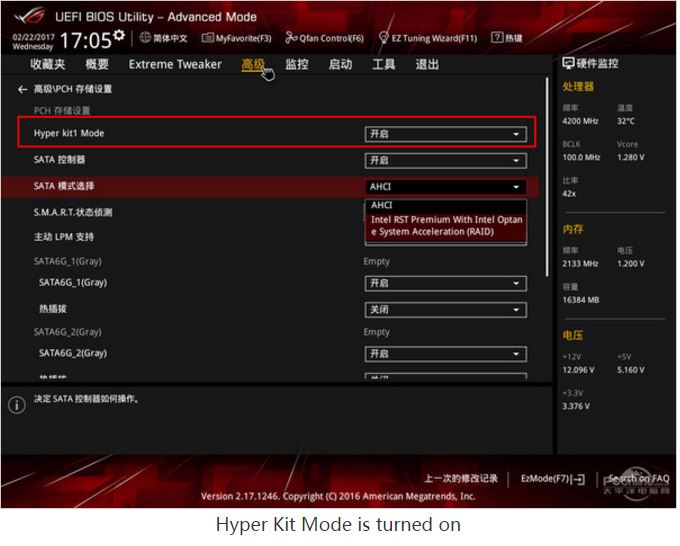Toggle the SATA6G_2(Gray) enable setting

point(444,354)
